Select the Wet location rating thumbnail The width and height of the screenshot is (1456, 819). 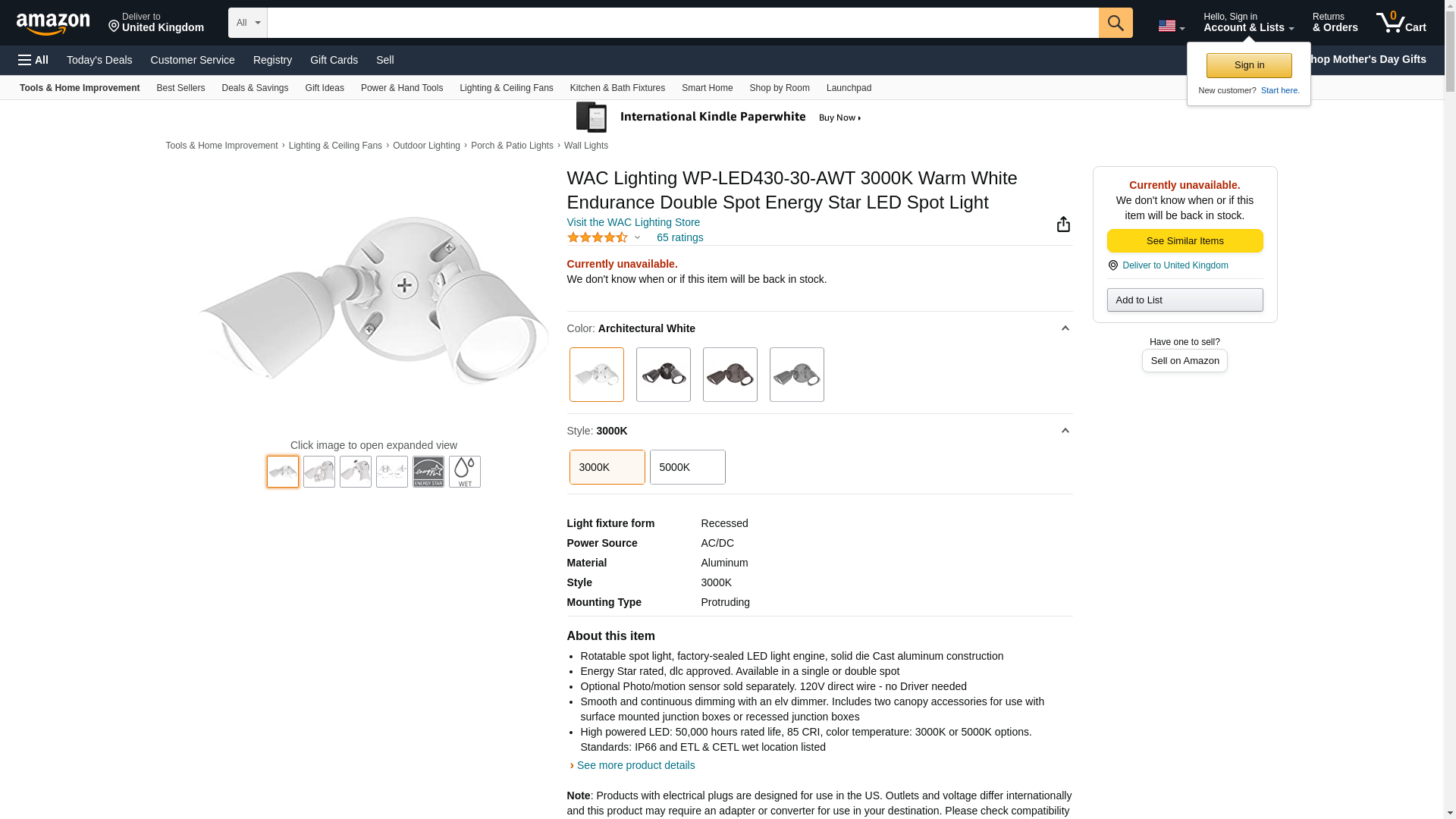click(x=464, y=472)
